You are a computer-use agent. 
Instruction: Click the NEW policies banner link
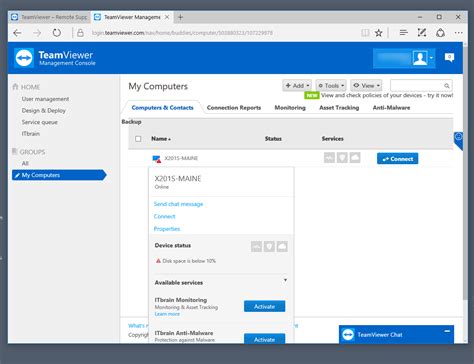pyautogui.click(x=379, y=95)
